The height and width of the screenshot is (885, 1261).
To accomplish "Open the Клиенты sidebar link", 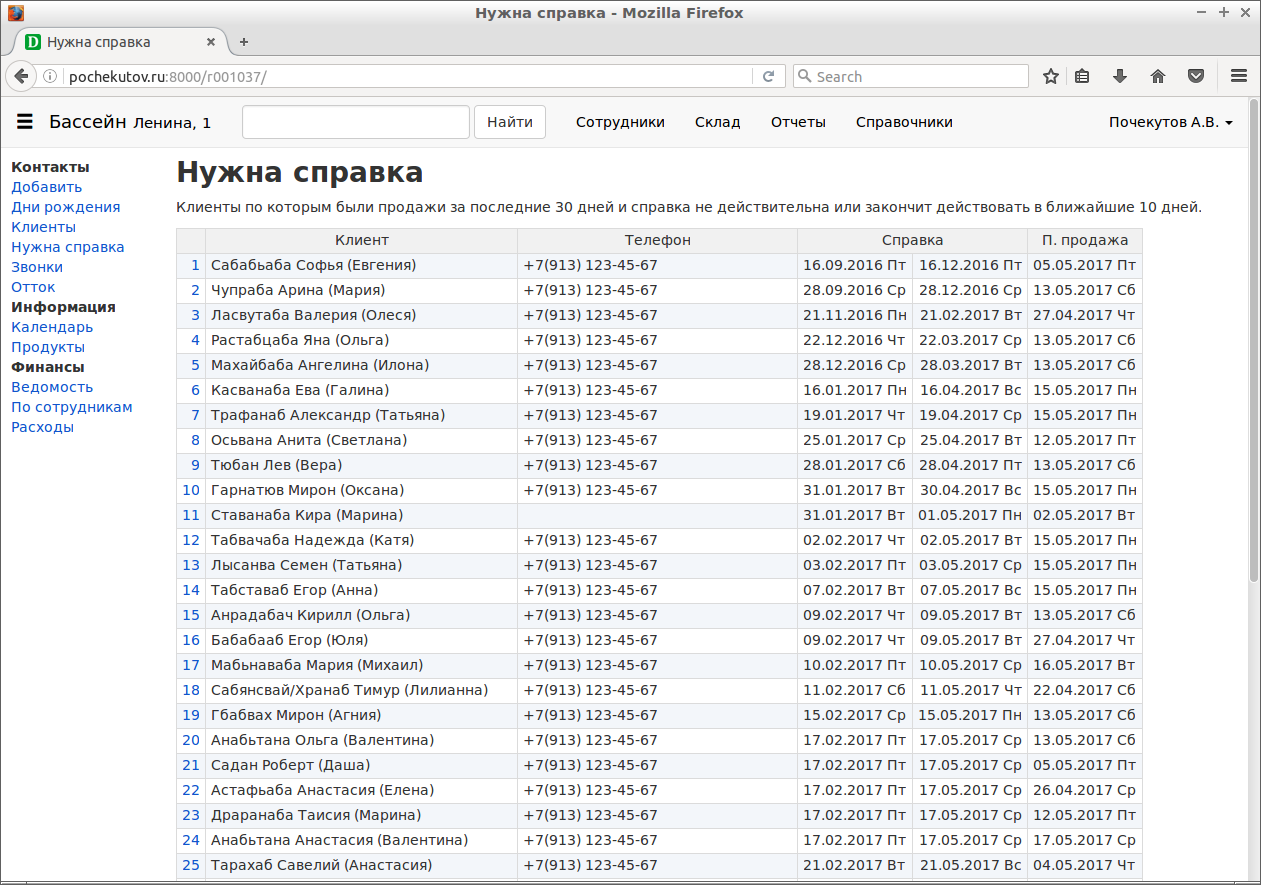I will coord(43,227).
